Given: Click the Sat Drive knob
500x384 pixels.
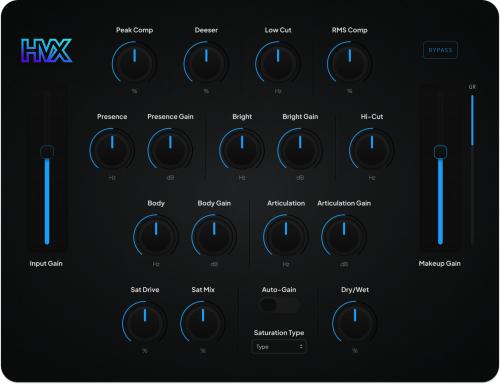Looking at the screenshot, I should coord(145,322).
